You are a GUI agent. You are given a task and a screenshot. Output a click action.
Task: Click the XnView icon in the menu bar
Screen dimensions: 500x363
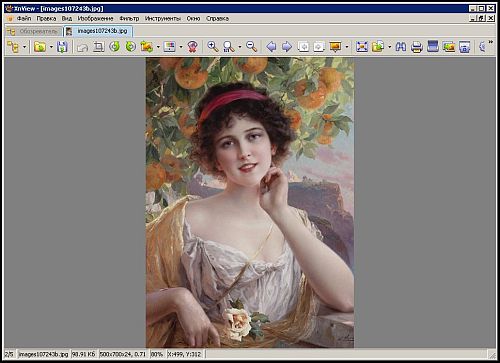10,19
